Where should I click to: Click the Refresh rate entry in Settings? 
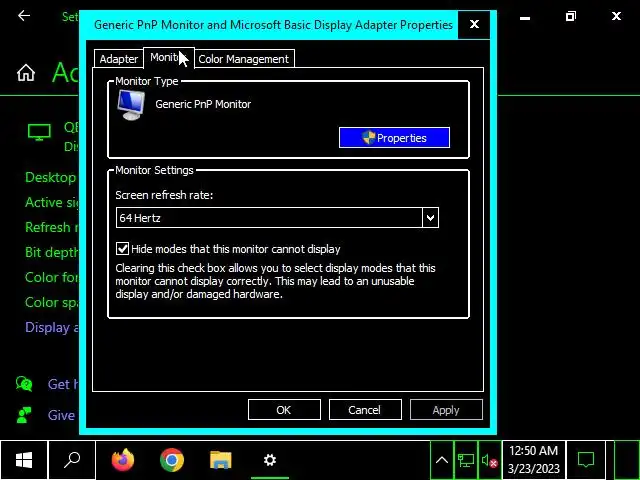click(51, 227)
